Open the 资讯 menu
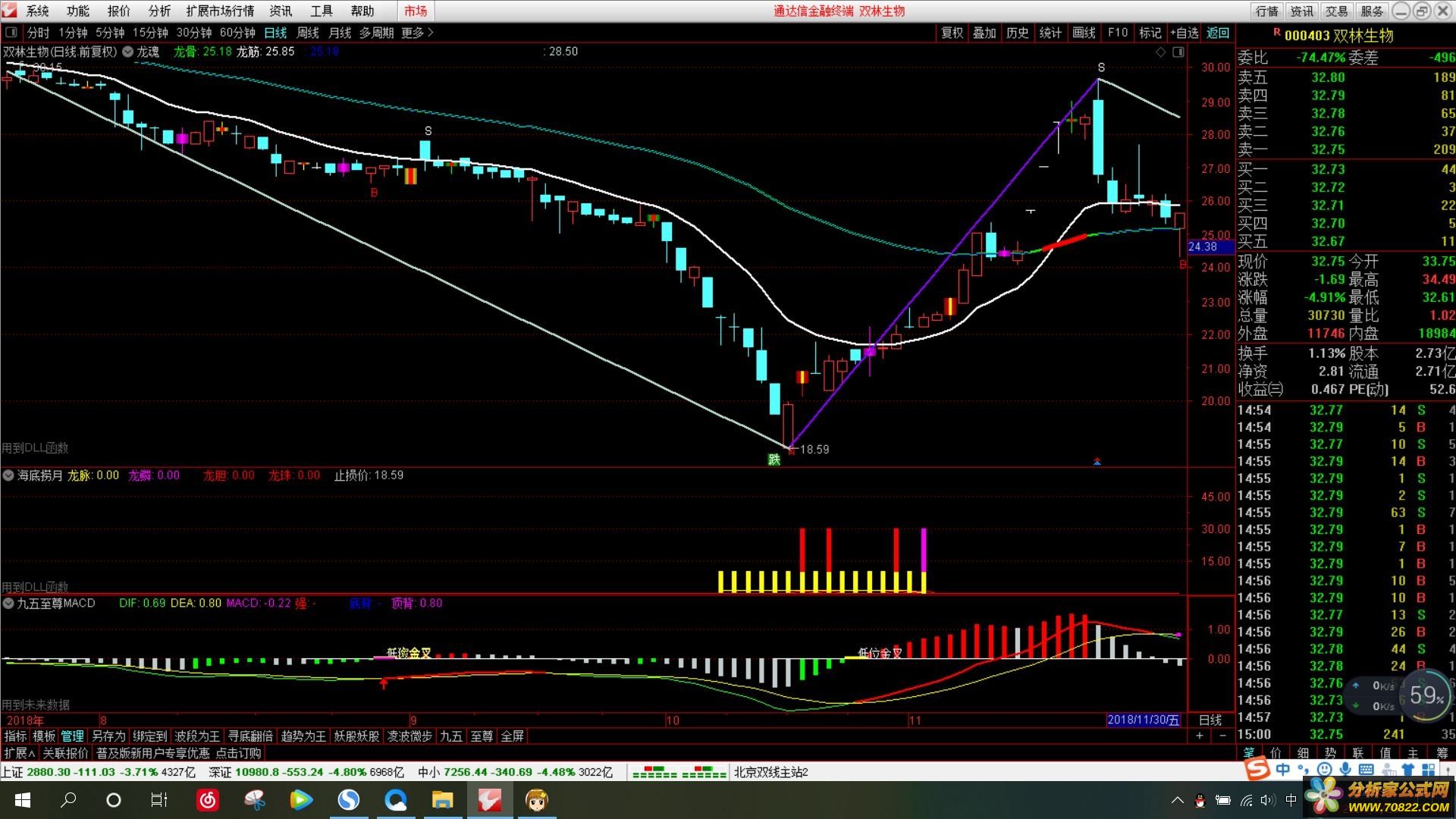This screenshot has width=1456, height=819. 281,11
